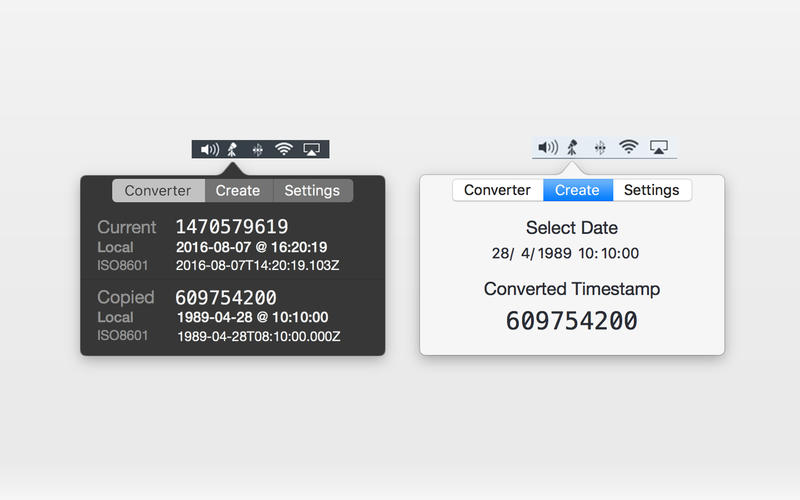Click the AirPlay icon in the light menu bar

tap(659, 147)
